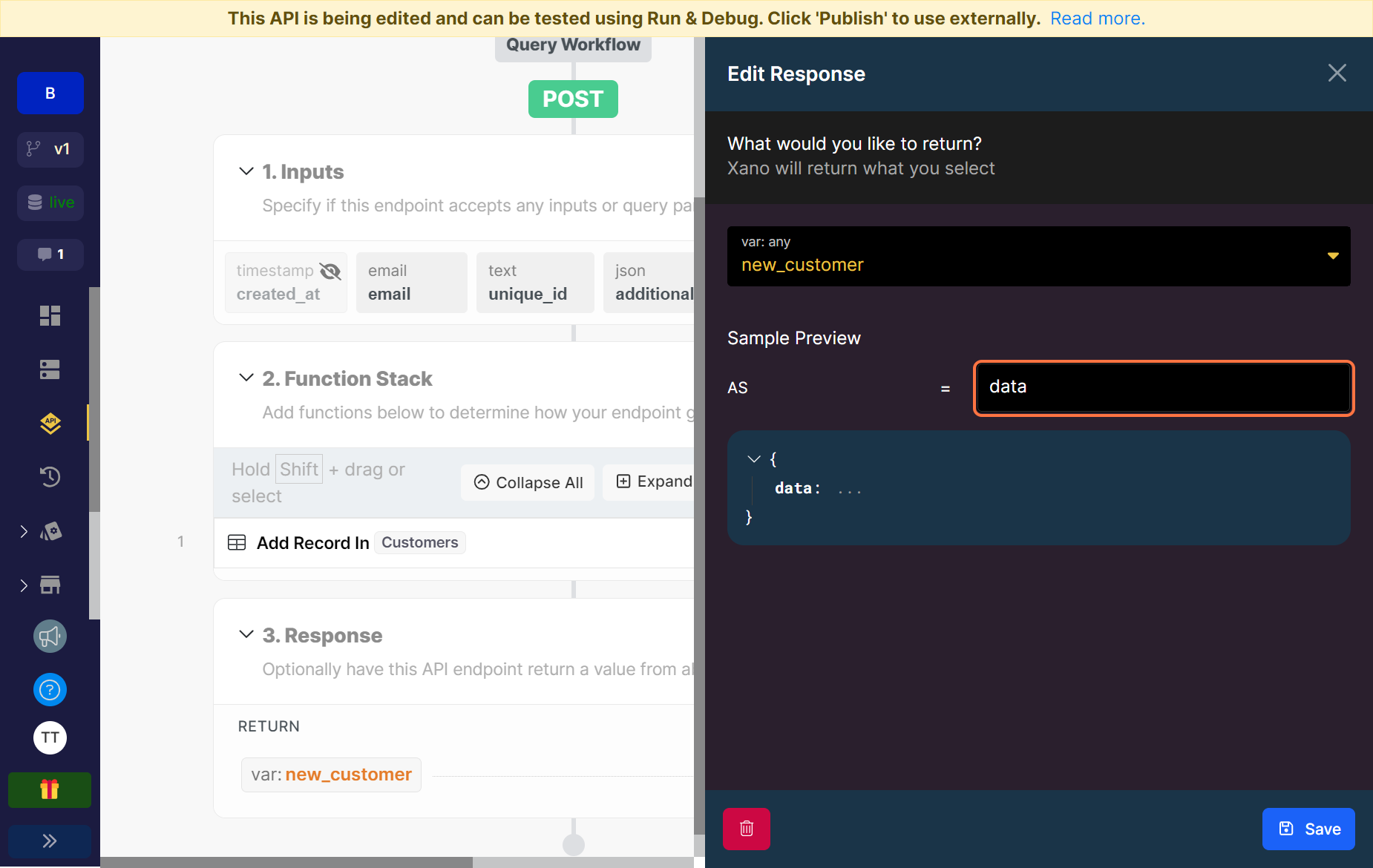Image resolution: width=1373 pixels, height=868 pixels.
Task: Open the API sidebar icon
Action: pyautogui.click(x=50, y=424)
